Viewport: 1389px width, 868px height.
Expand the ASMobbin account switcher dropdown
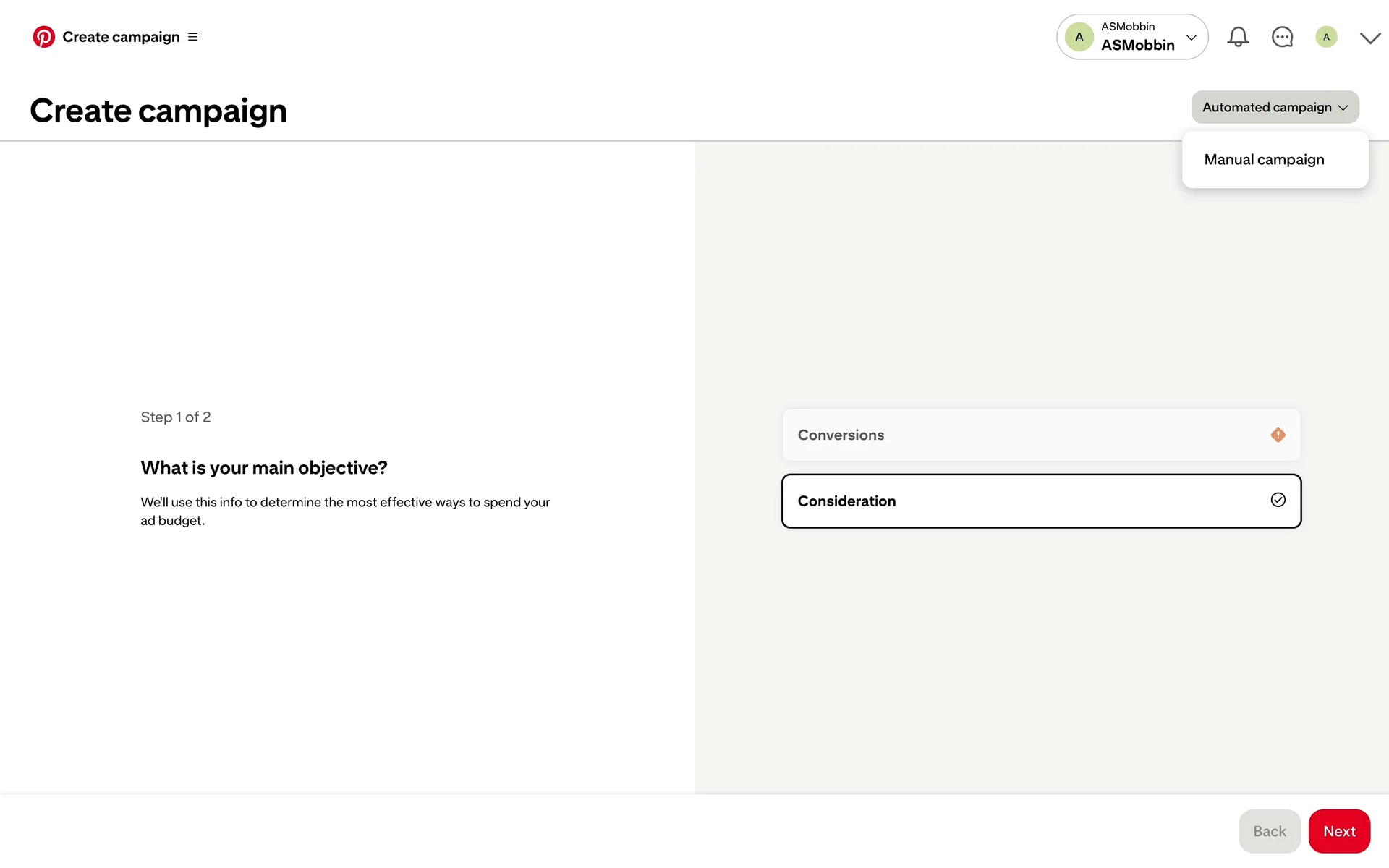[1191, 37]
